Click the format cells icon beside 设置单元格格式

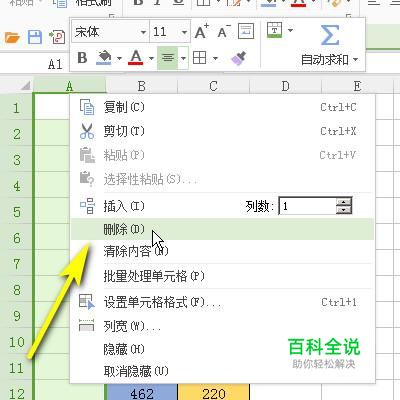point(87,301)
